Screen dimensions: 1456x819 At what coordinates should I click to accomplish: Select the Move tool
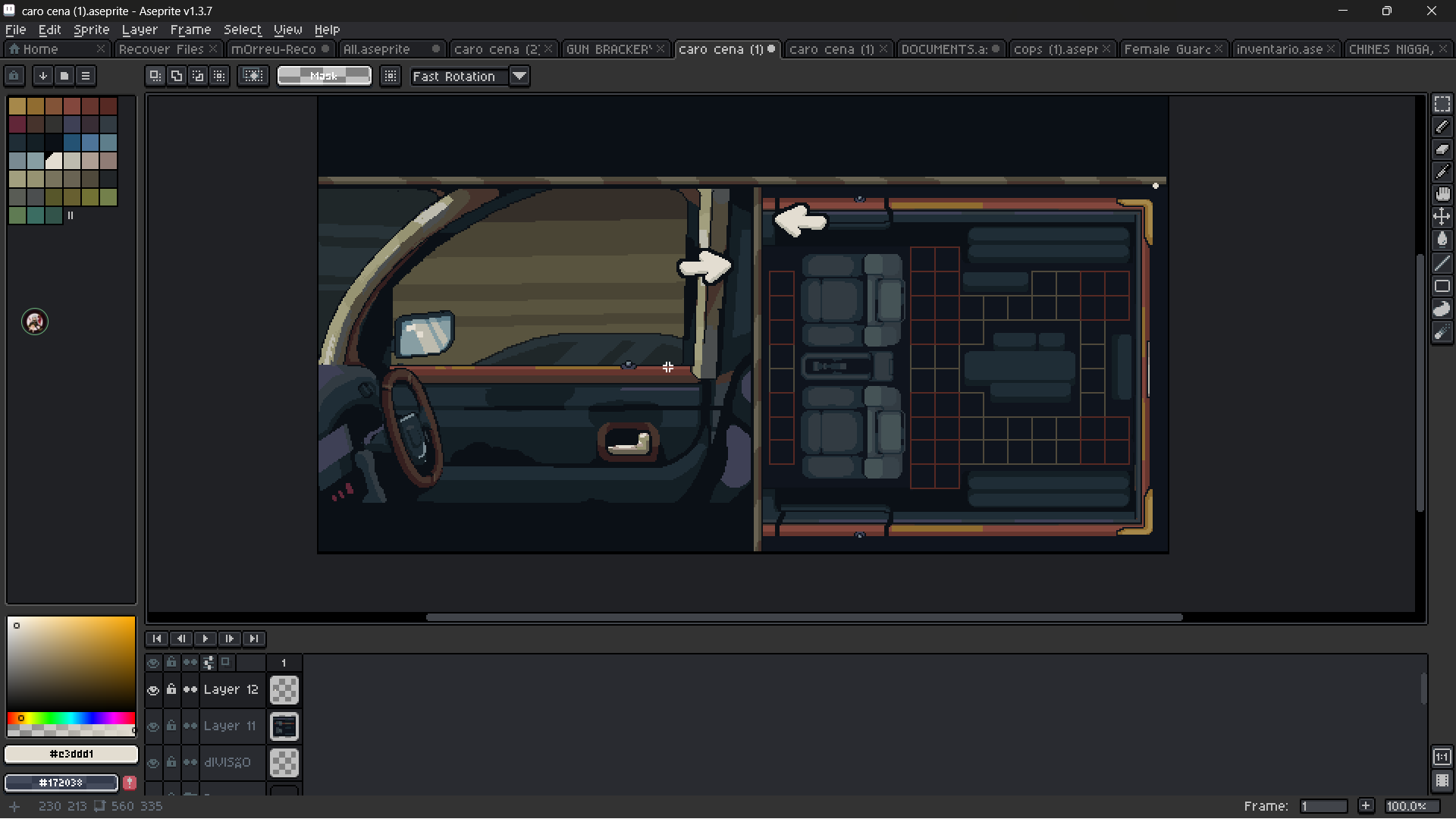coord(1442,218)
